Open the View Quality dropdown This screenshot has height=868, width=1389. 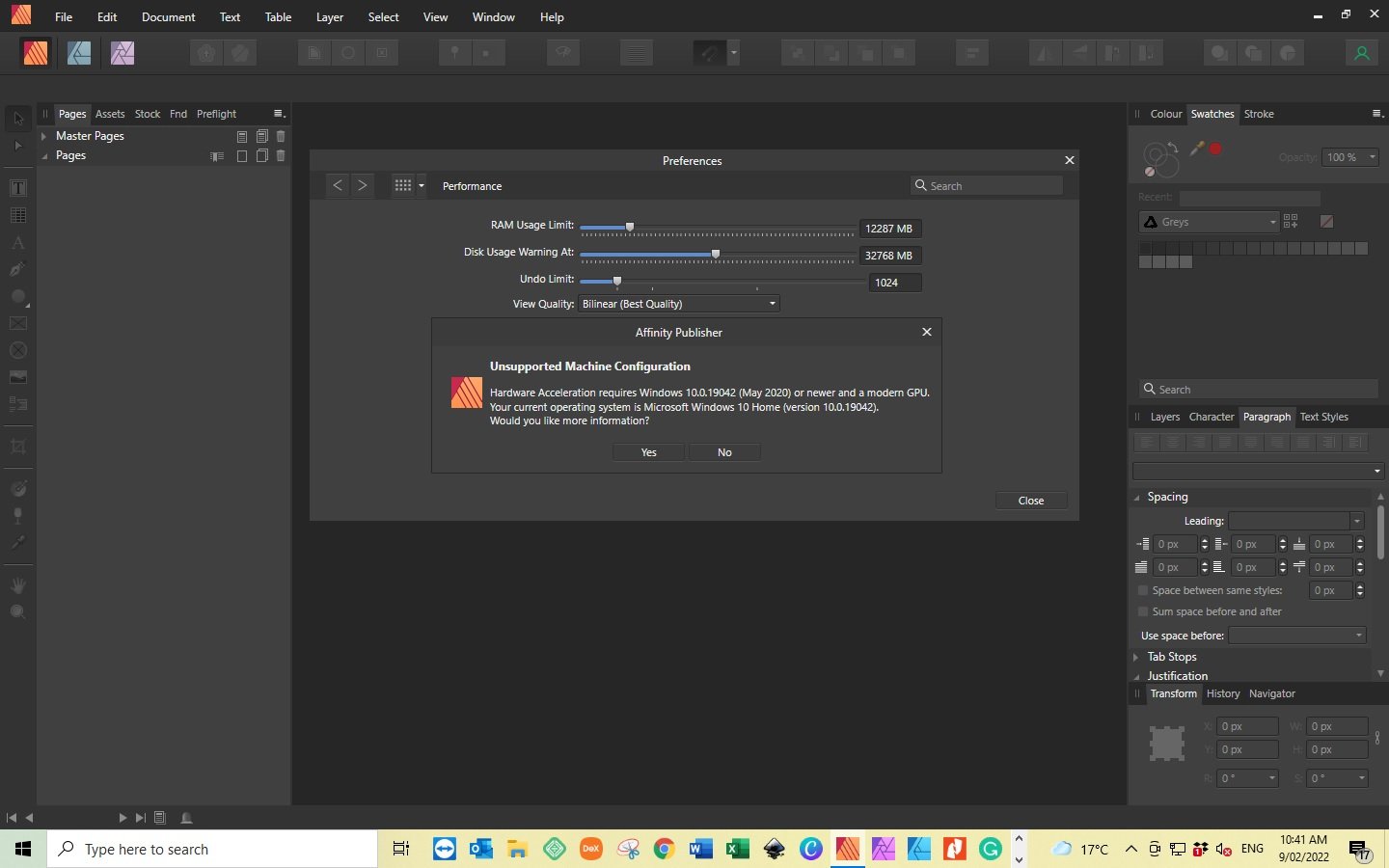(679, 304)
